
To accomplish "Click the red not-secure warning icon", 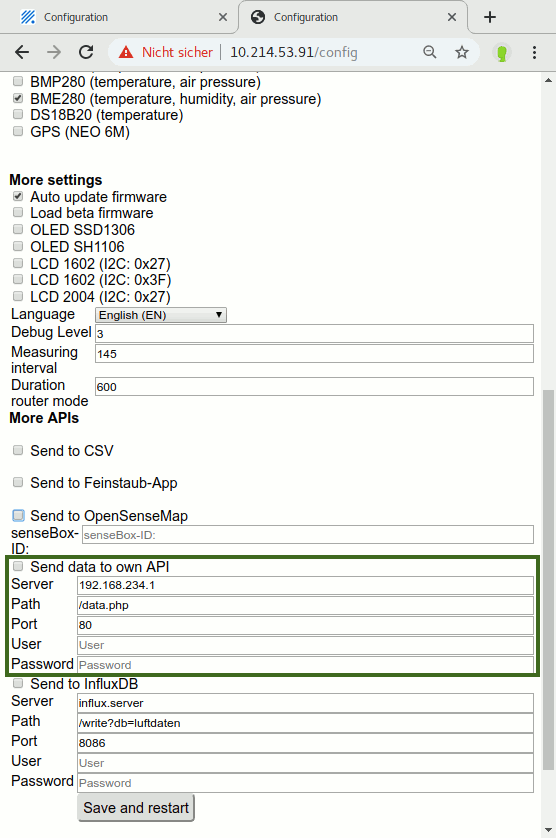I will pyautogui.click(x=126, y=52).
